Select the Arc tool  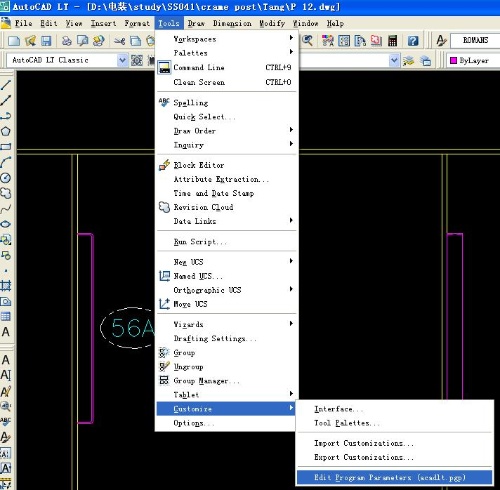[x=6, y=162]
